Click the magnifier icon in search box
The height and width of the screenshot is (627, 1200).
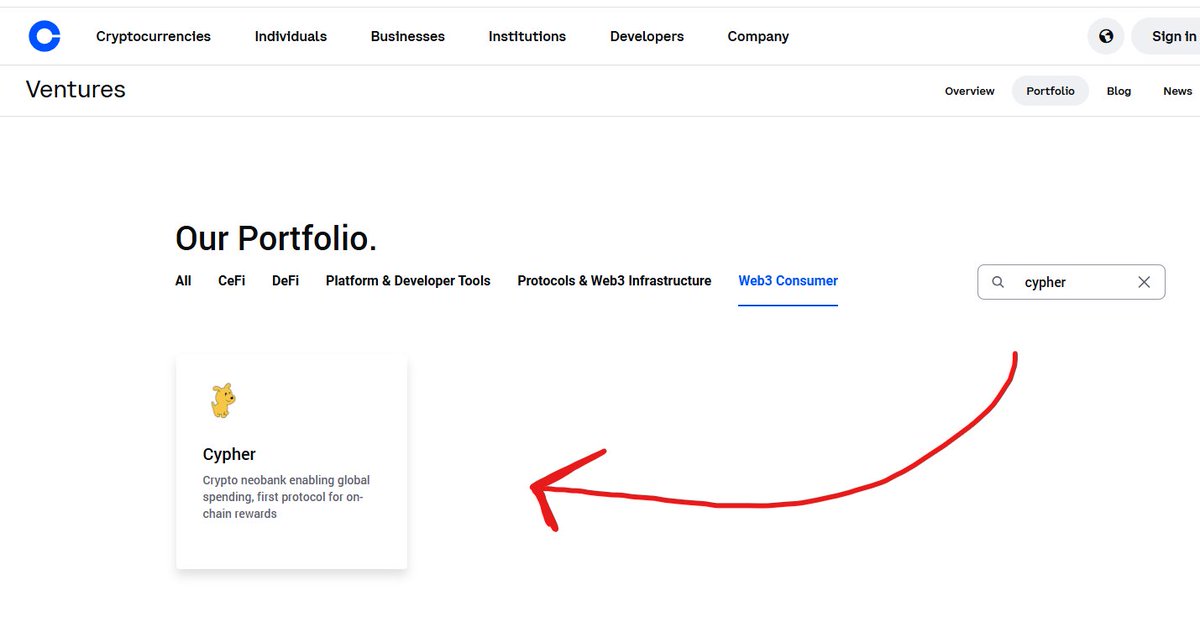(997, 282)
